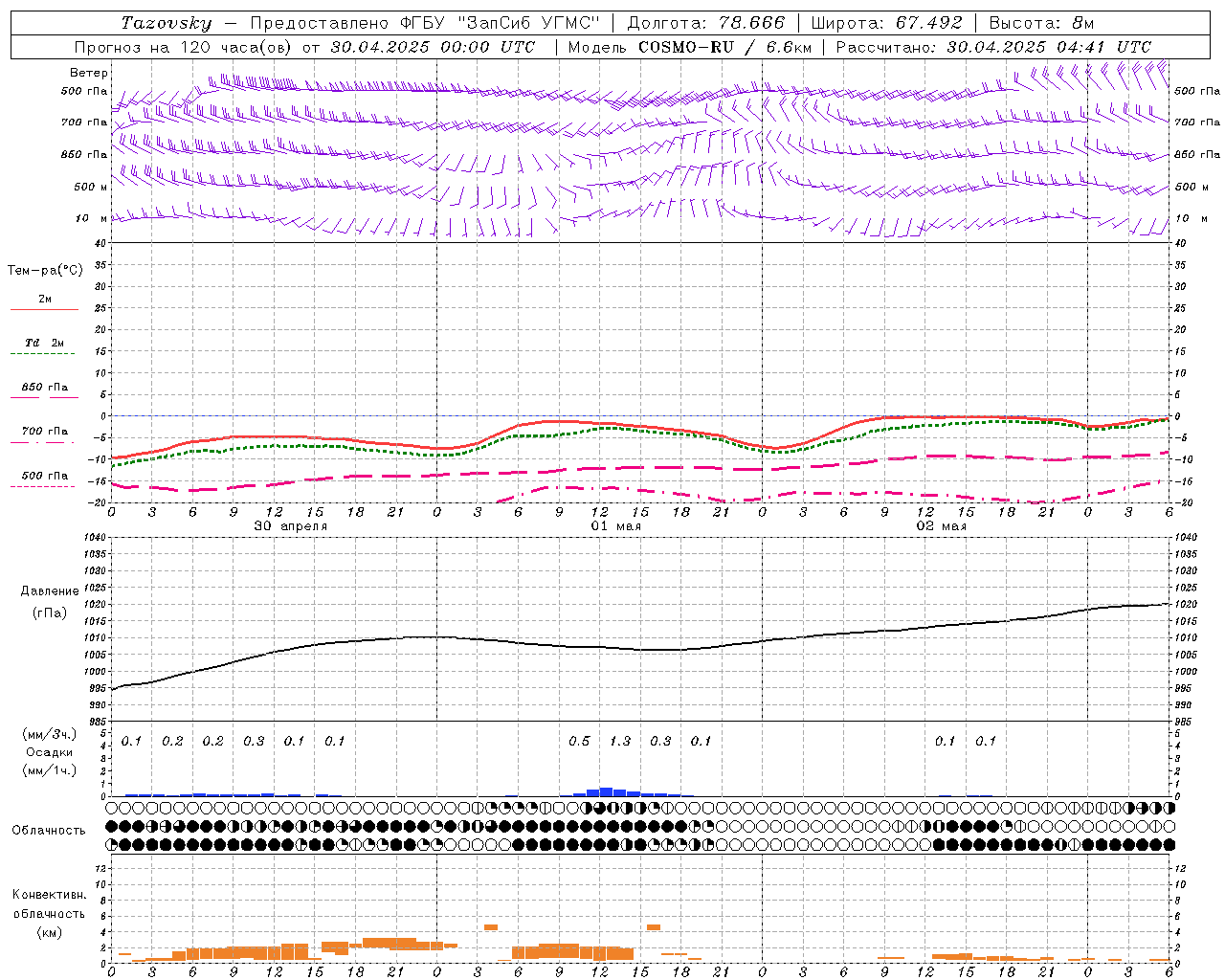
Task: Click the tallest blue precipitation bar
Action: (606, 792)
